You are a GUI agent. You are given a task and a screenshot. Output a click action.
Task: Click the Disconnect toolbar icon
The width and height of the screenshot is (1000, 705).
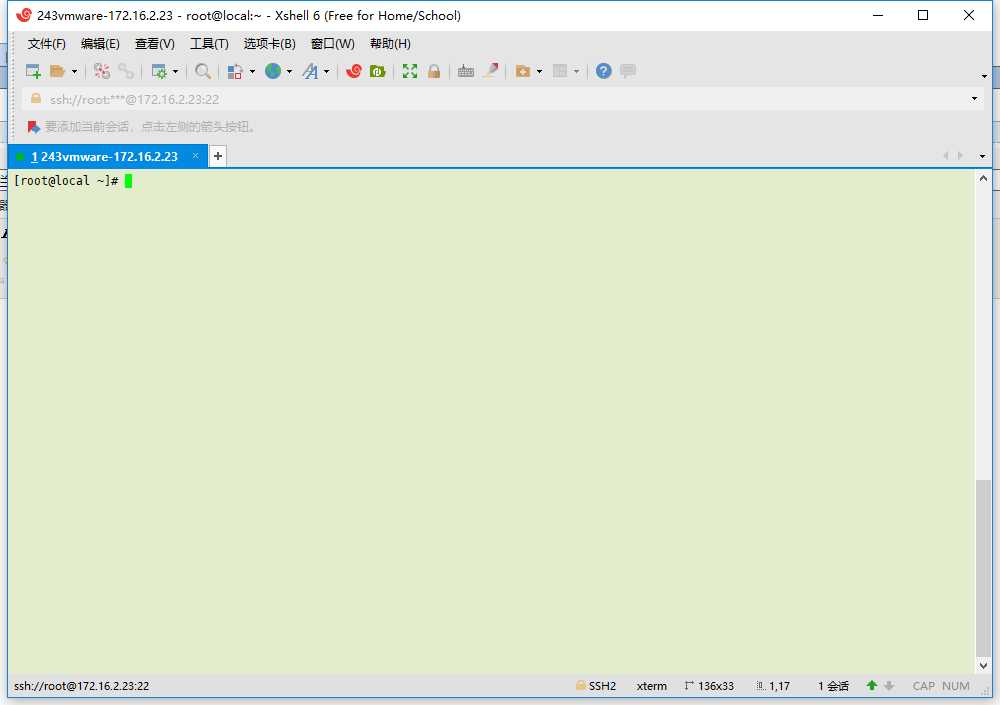[101, 71]
